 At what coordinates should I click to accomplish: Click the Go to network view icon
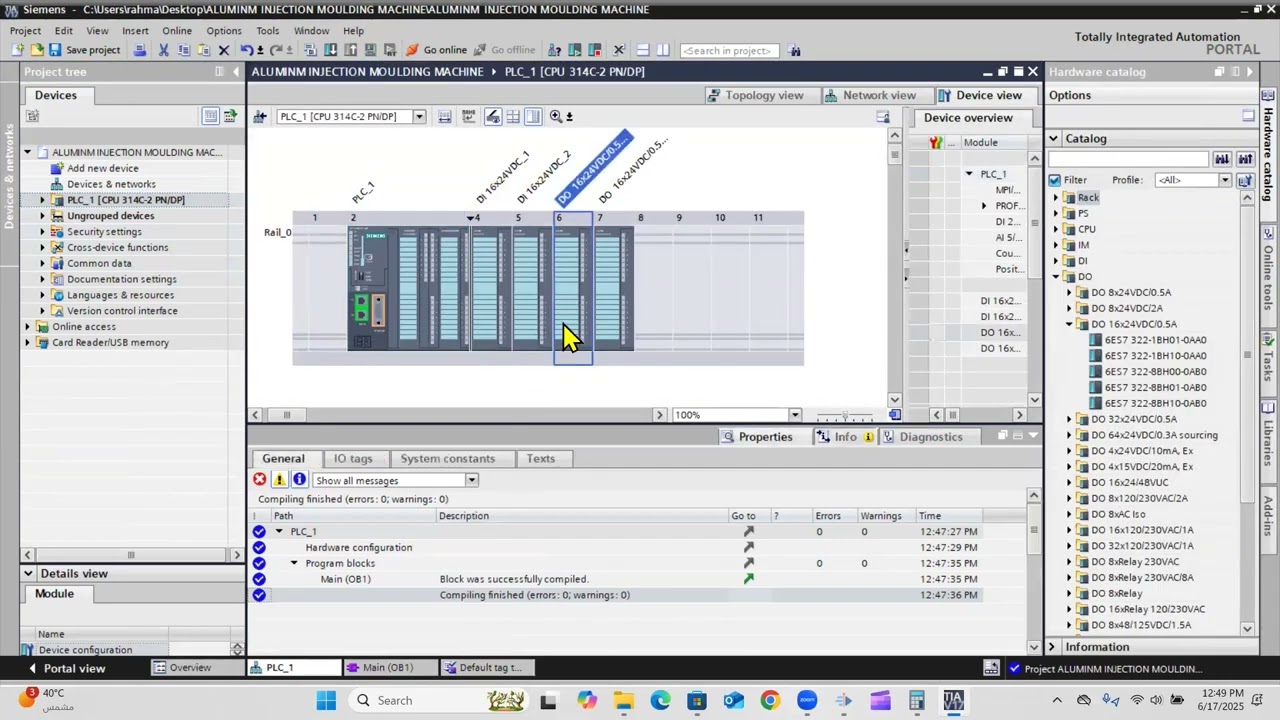[x=260, y=117]
